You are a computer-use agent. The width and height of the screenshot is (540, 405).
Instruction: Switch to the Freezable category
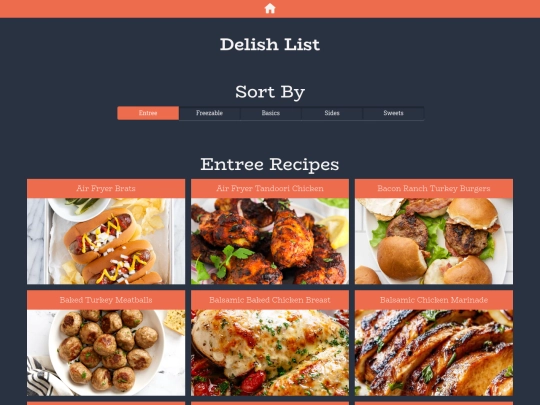click(x=209, y=113)
